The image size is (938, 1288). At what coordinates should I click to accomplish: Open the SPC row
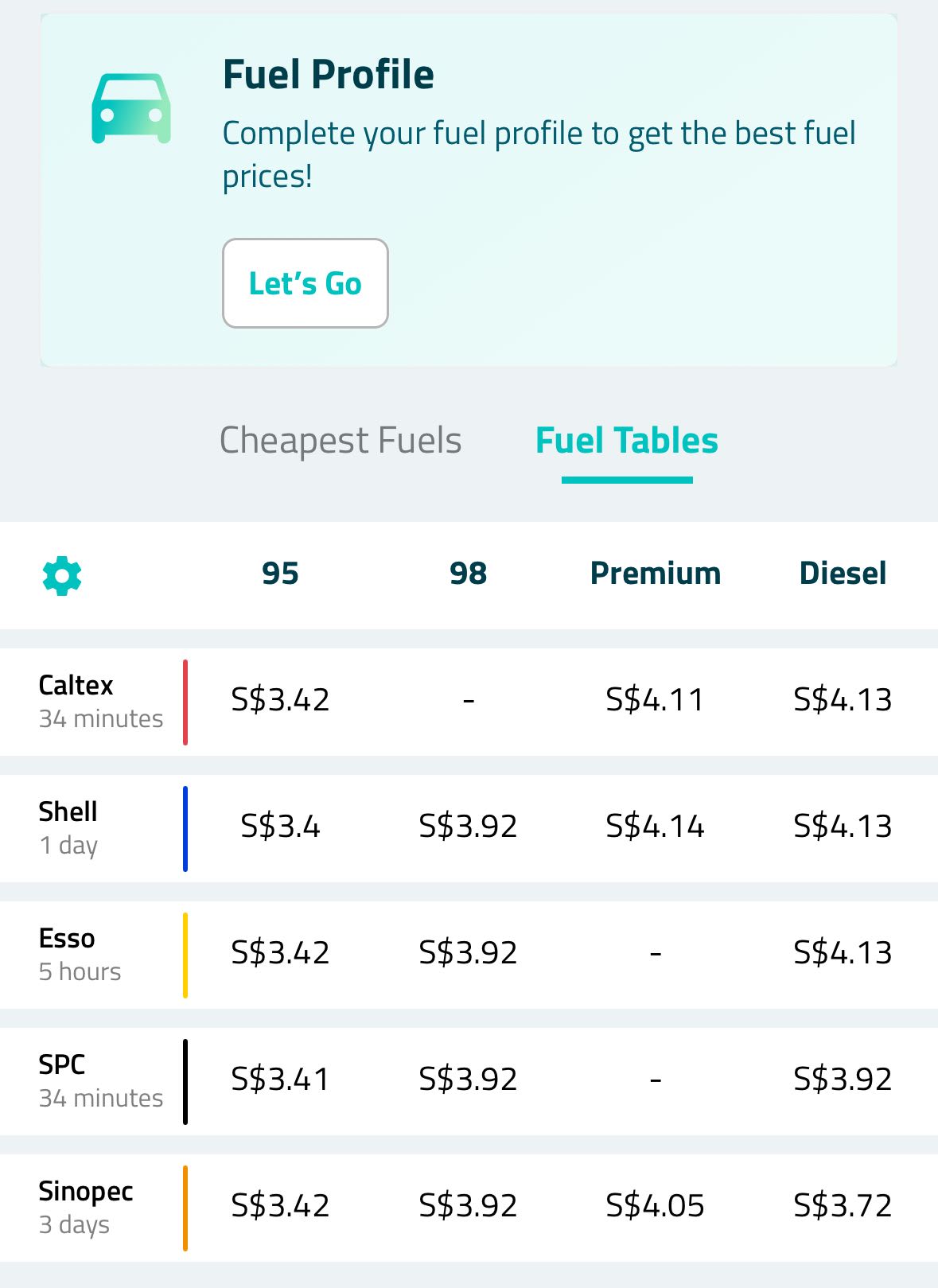coord(469,1081)
